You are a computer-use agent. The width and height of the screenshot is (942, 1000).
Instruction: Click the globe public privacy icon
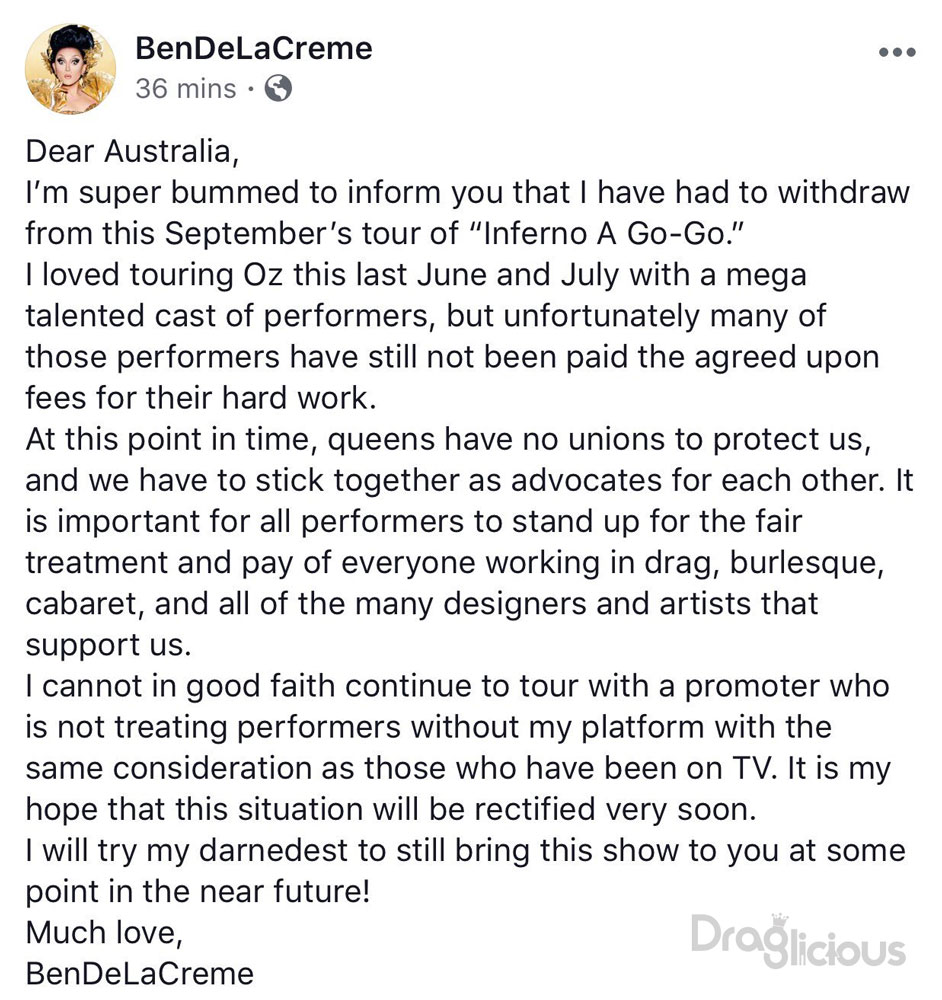coord(278,89)
